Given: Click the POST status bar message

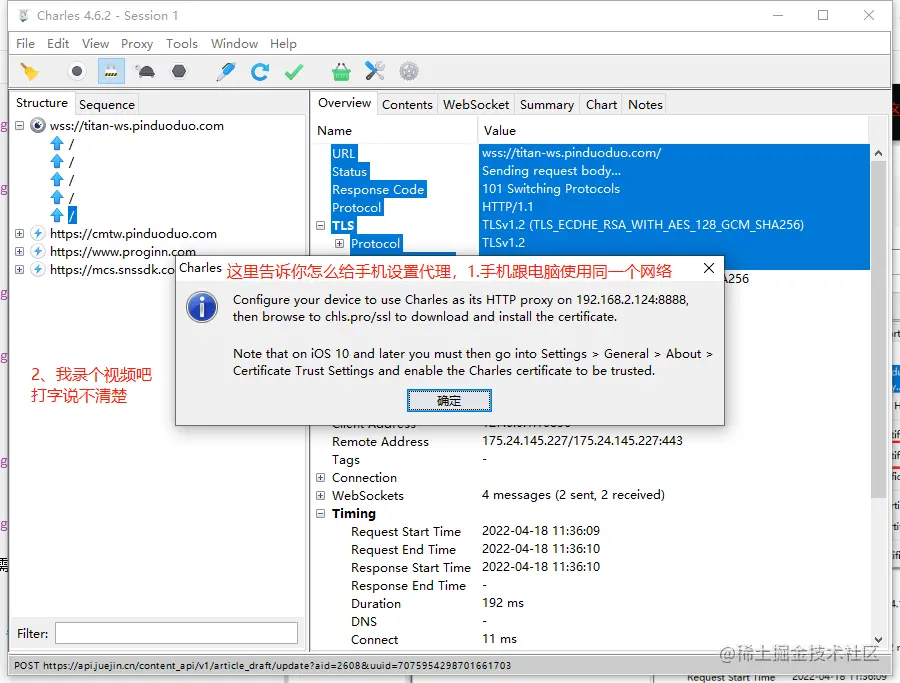Looking at the screenshot, I should [x=262, y=665].
